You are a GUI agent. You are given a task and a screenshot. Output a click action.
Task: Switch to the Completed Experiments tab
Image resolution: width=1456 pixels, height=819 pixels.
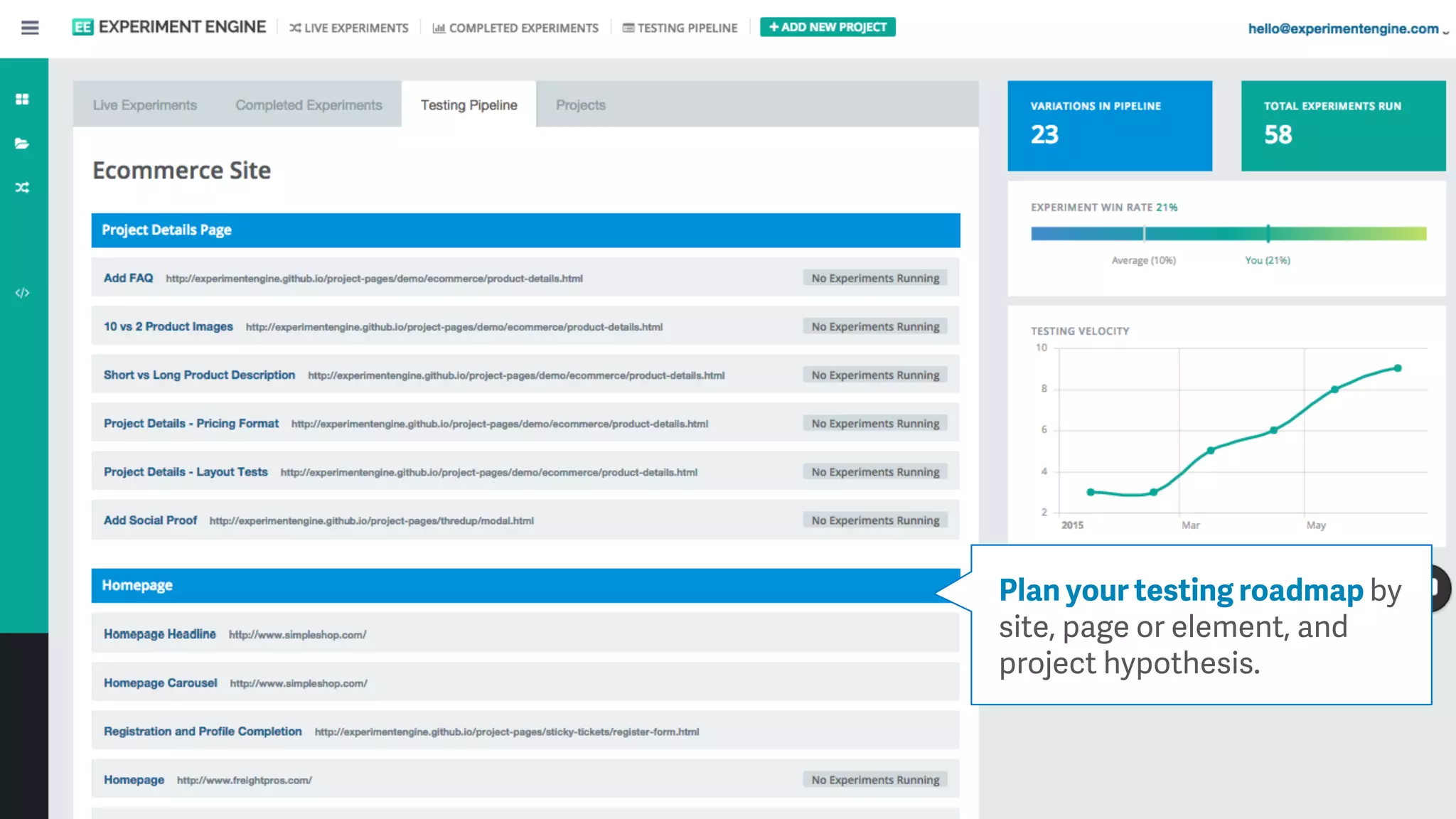click(309, 105)
